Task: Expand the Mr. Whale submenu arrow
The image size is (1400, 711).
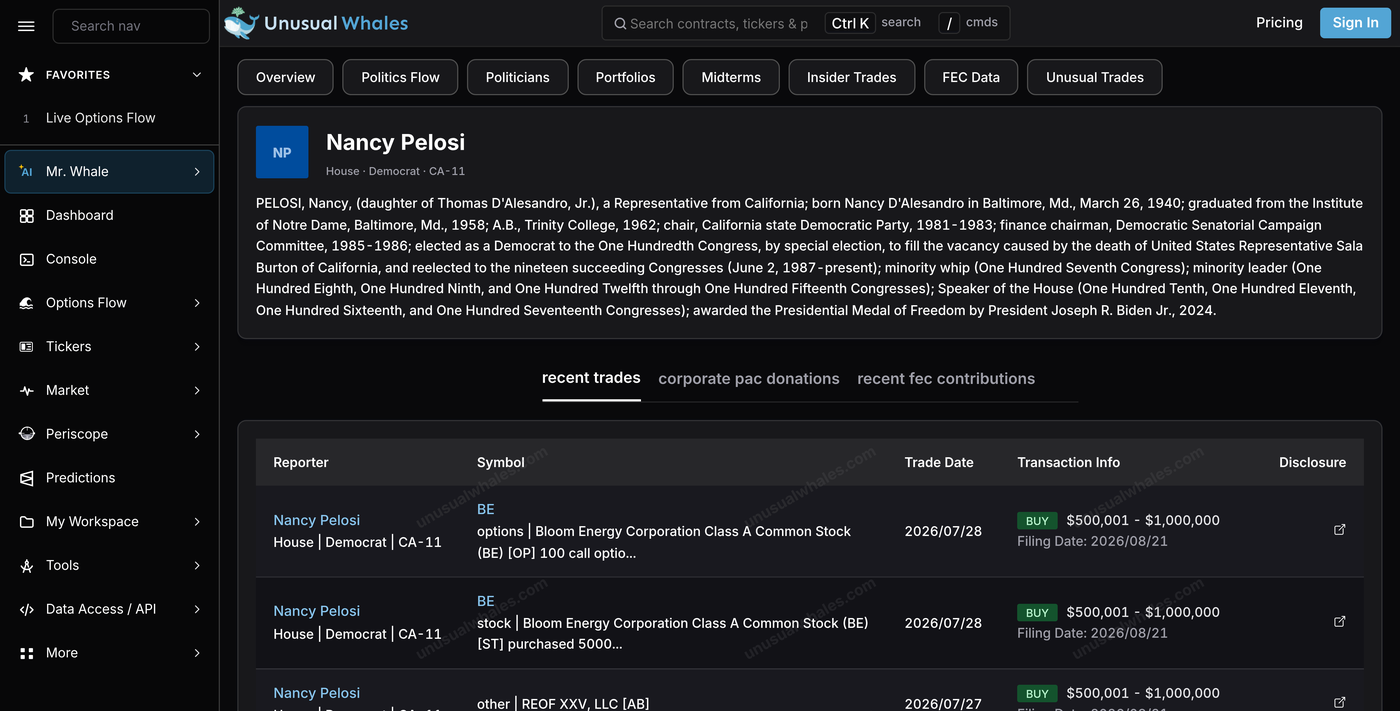Action: click(x=197, y=172)
